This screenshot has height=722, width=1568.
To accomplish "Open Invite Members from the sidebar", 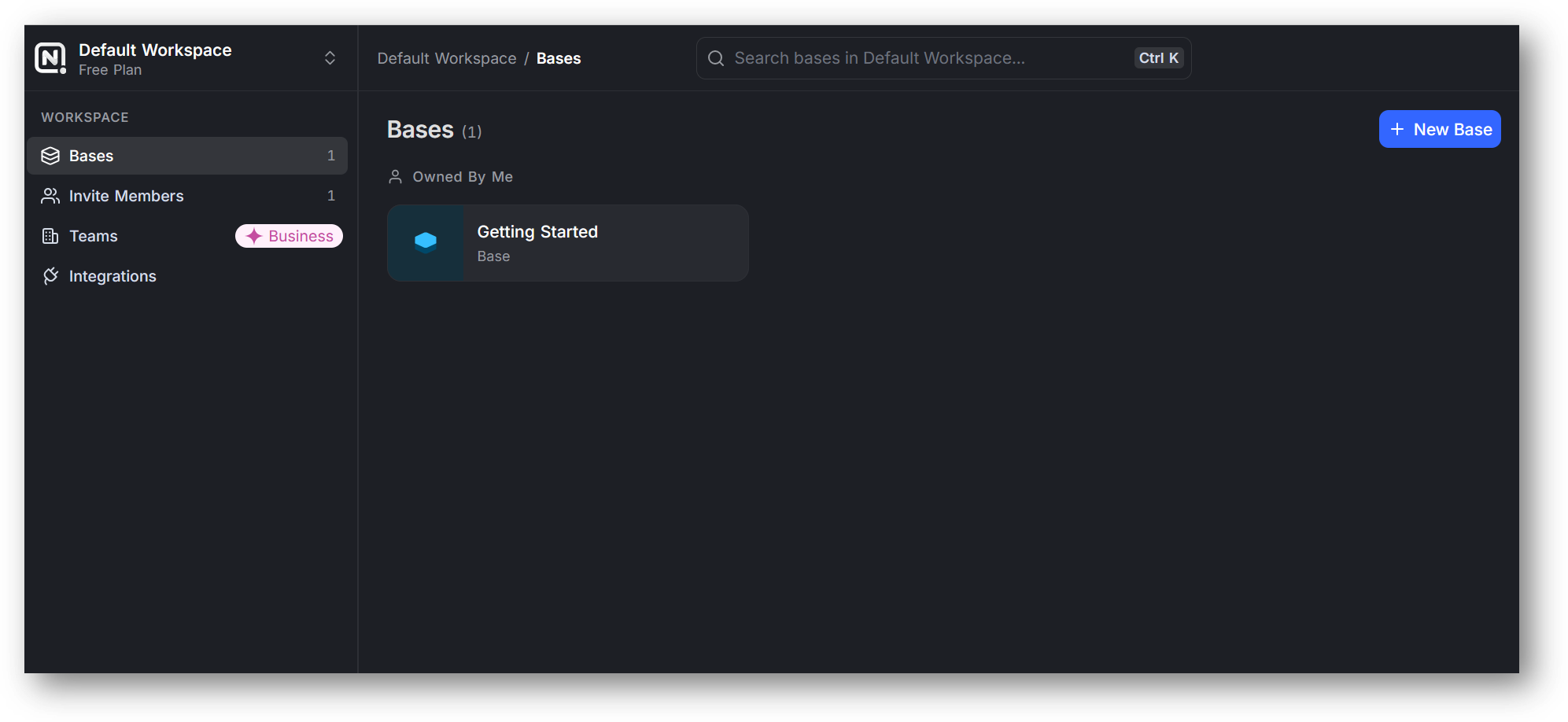I will (x=187, y=196).
